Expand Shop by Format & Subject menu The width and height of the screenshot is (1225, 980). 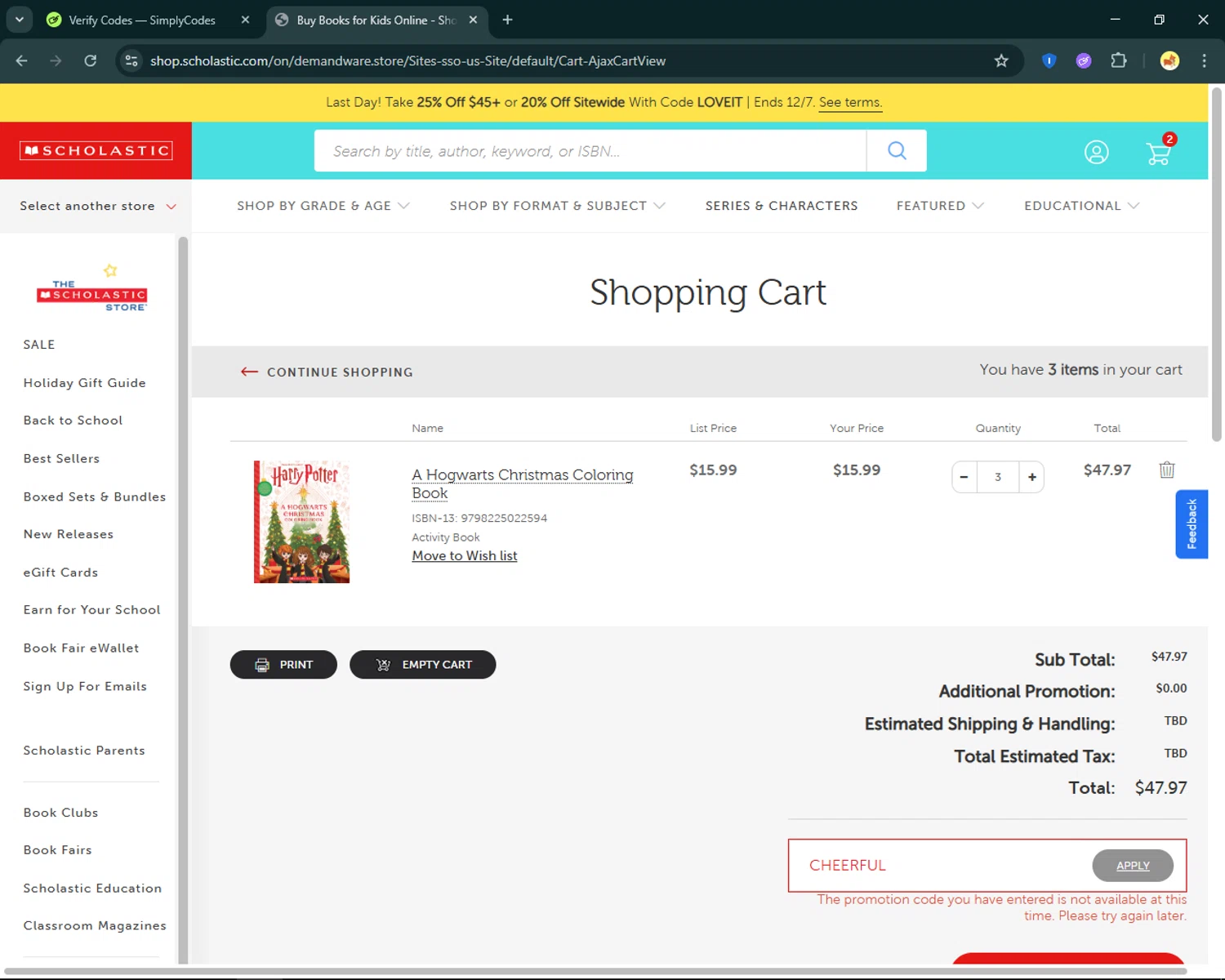pos(557,206)
